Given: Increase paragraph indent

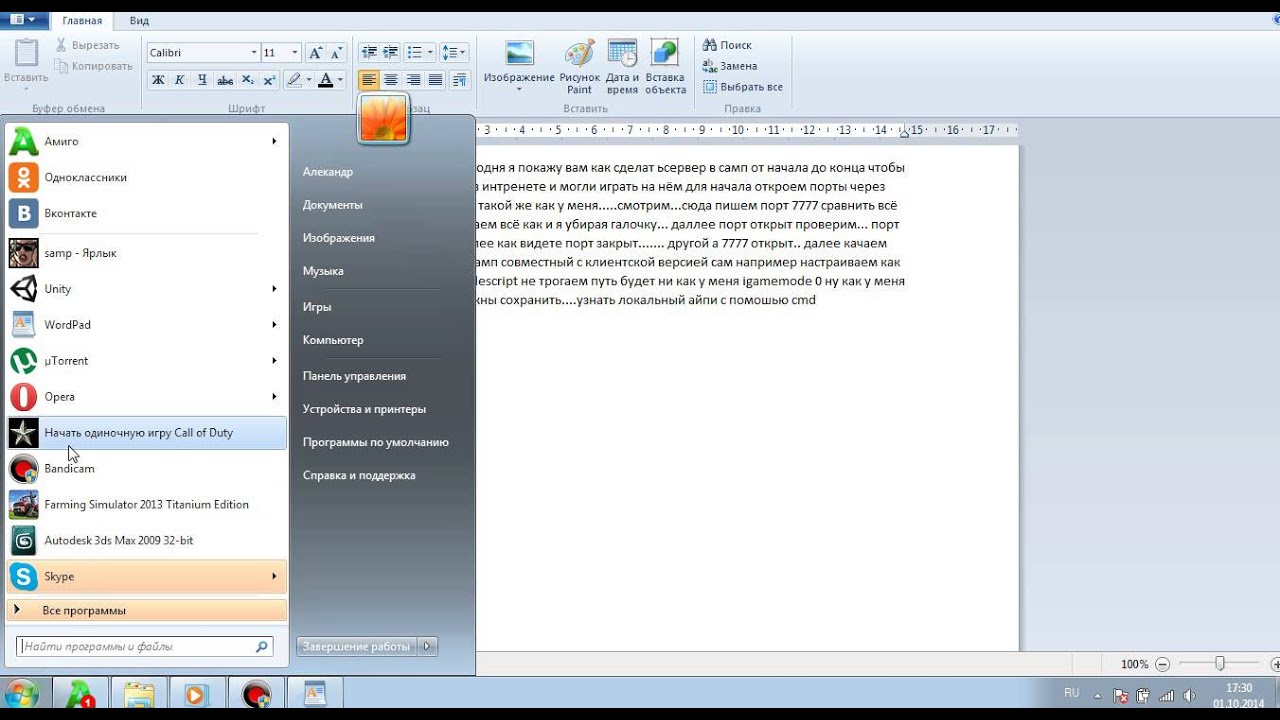Looking at the screenshot, I should [x=391, y=52].
